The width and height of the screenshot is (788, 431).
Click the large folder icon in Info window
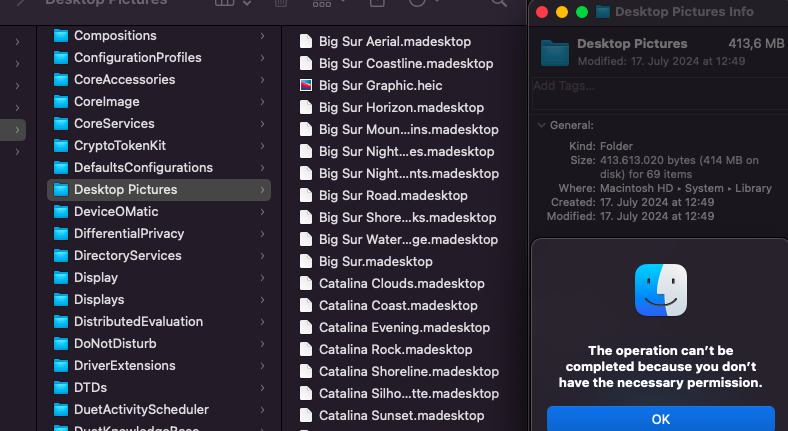pos(555,53)
